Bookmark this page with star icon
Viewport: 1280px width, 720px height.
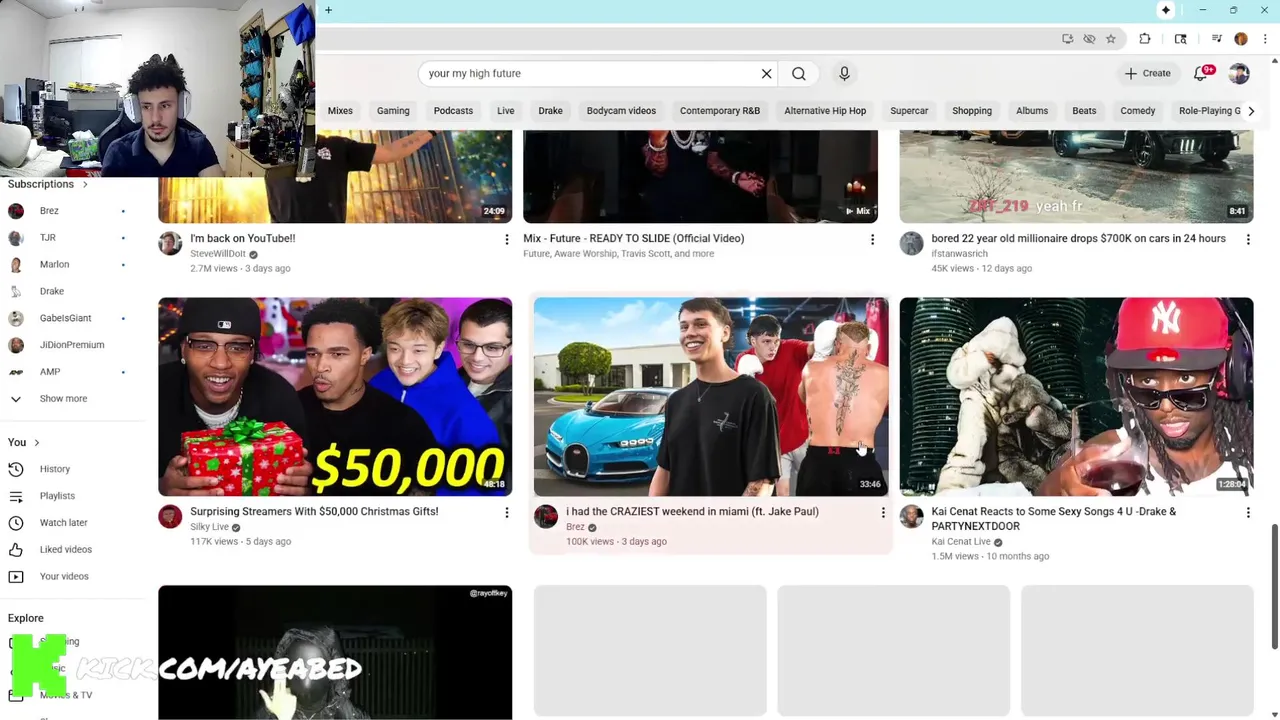point(1111,39)
